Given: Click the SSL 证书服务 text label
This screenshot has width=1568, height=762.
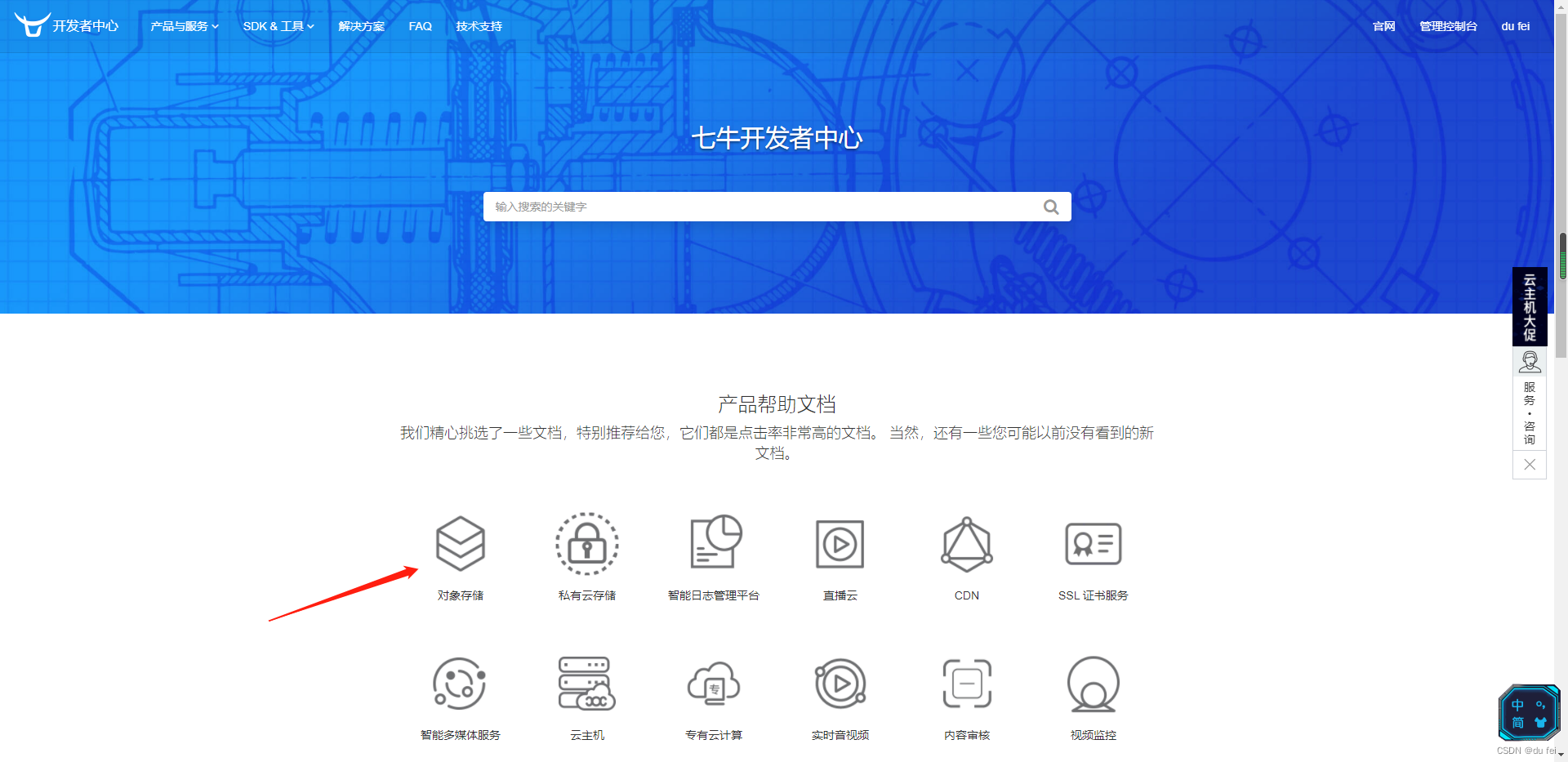Looking at the screenshot, I should (1094, 595).
